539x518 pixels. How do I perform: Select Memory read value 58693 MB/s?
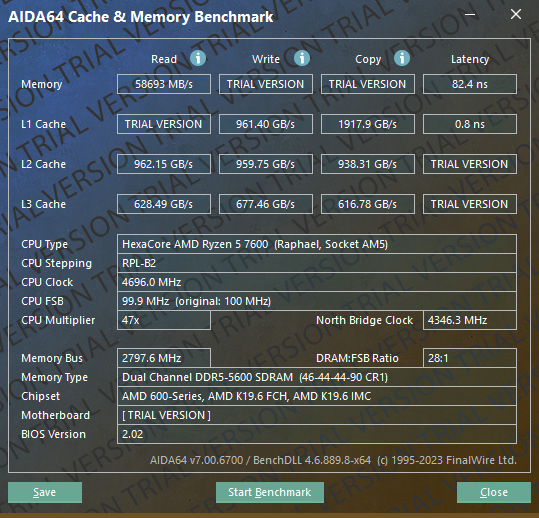click(x=164, y=84)
